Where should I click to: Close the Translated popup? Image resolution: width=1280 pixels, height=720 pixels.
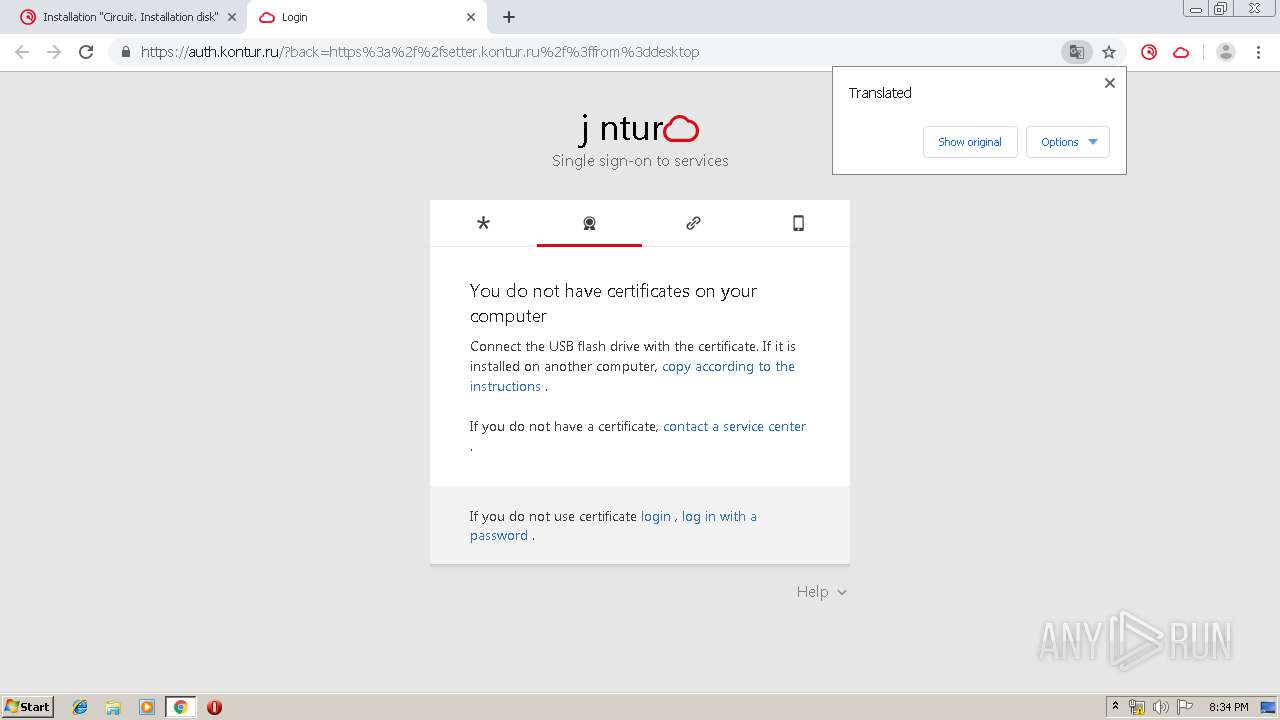[1109, 83]
